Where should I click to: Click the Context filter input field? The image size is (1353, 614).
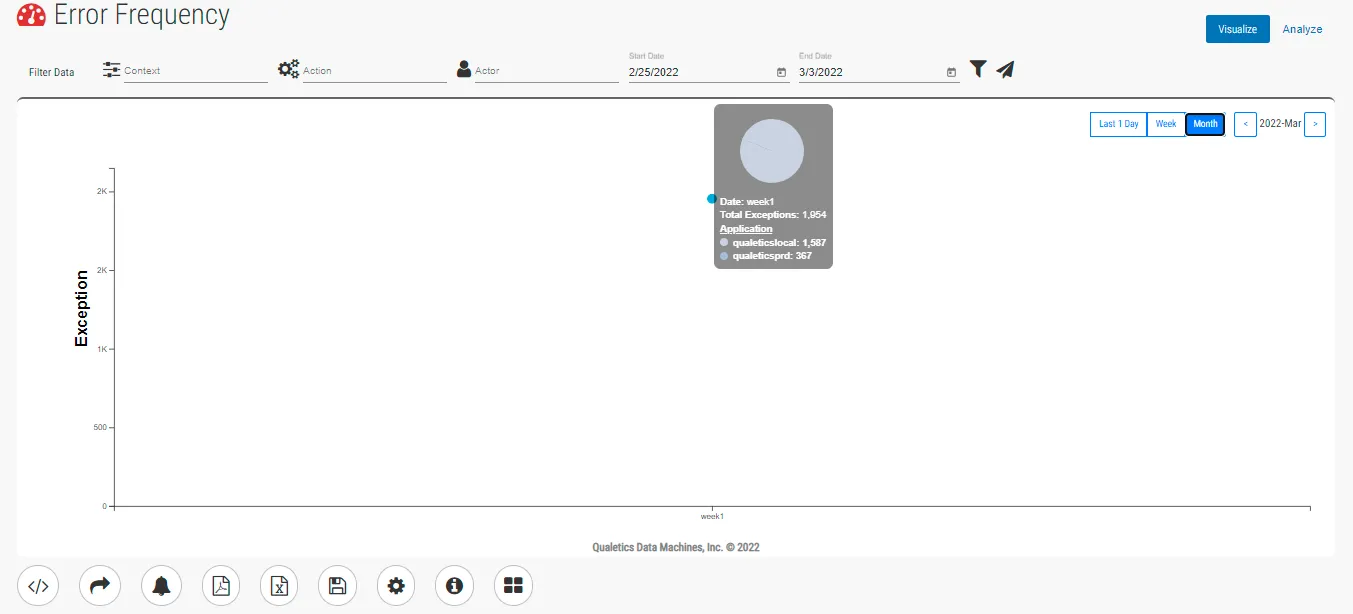click(x=195, y=71)
